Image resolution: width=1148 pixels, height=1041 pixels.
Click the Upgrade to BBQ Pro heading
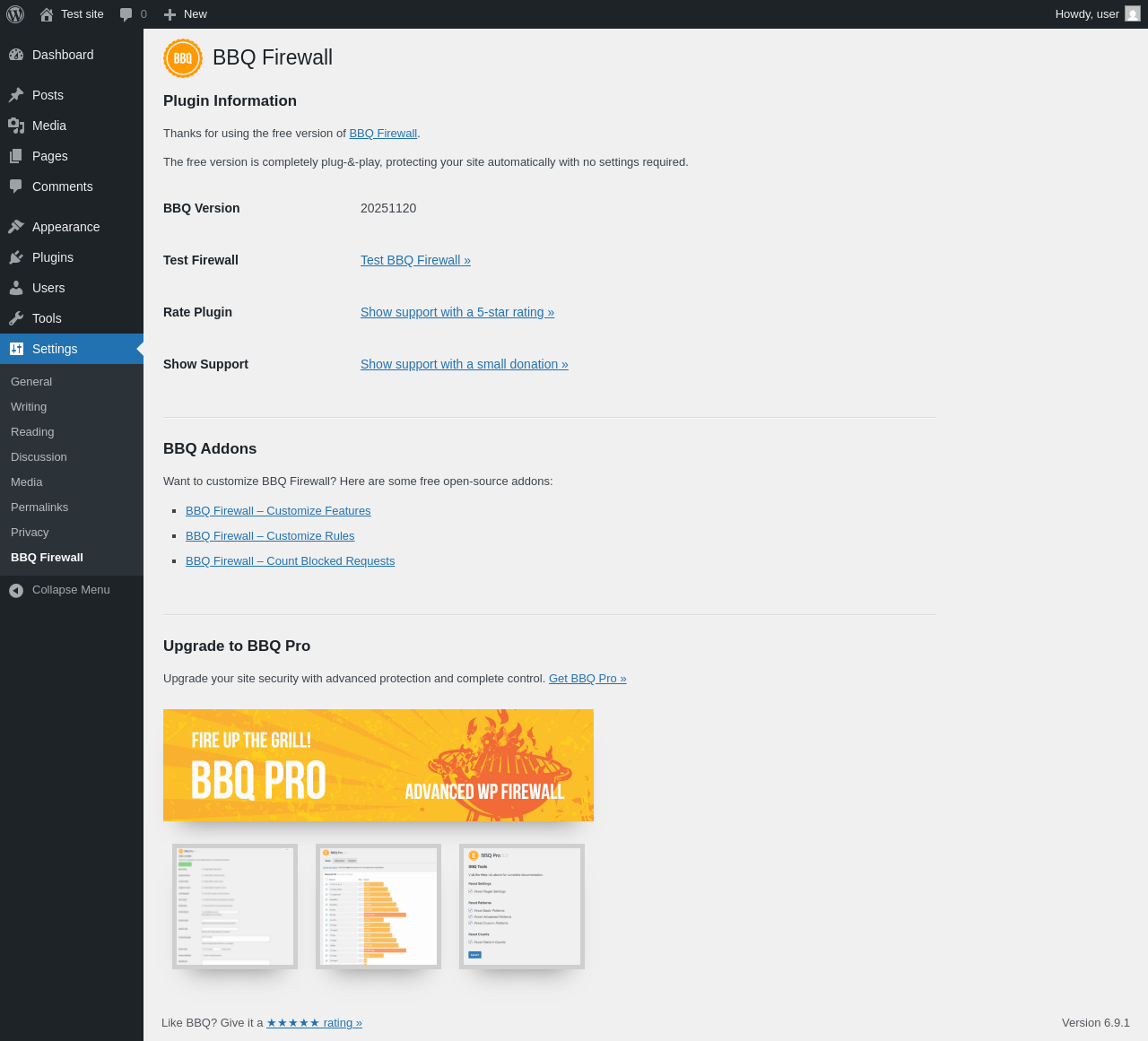click(x=237, y=646)
